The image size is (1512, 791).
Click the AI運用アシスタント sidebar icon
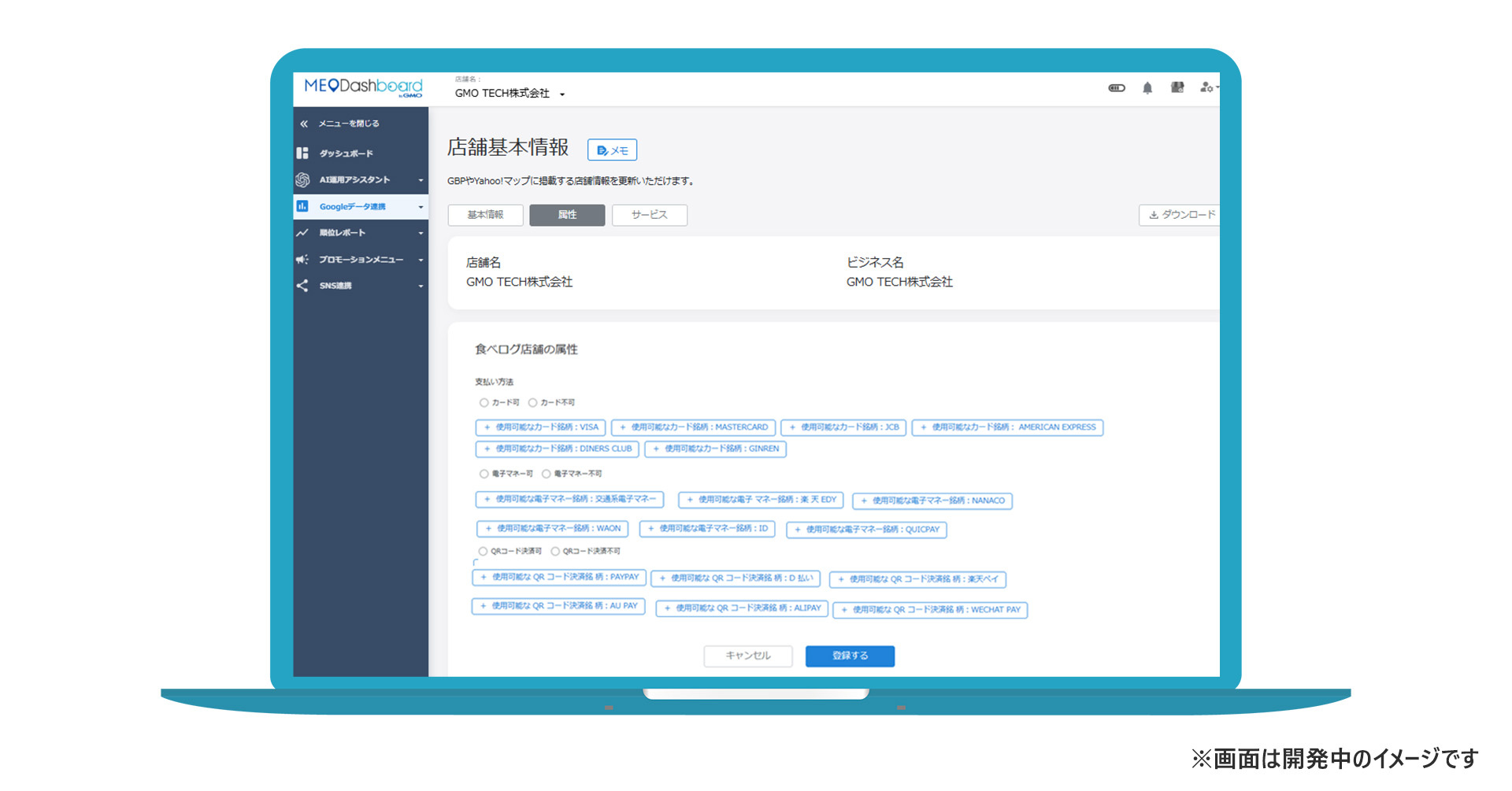(x=302, y=180)
